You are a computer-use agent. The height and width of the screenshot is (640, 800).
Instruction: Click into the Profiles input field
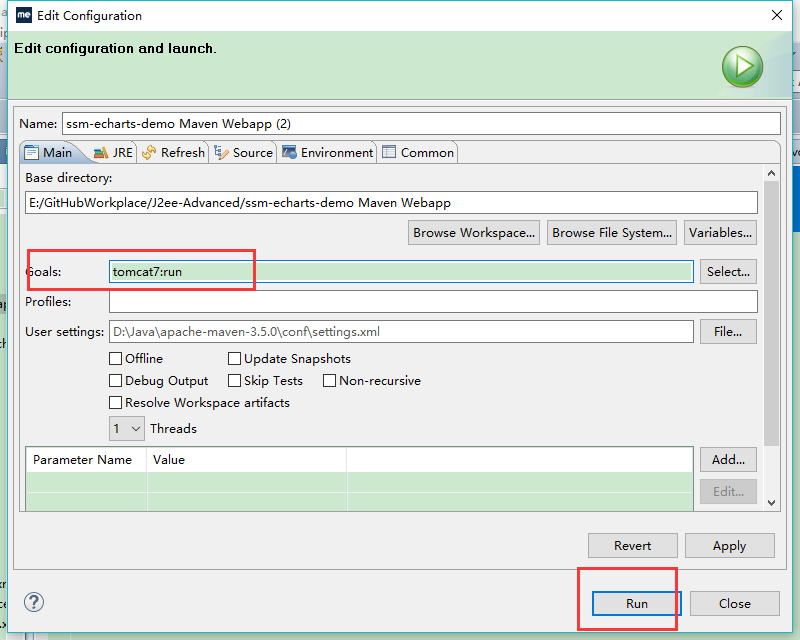[x=433, y=302]
